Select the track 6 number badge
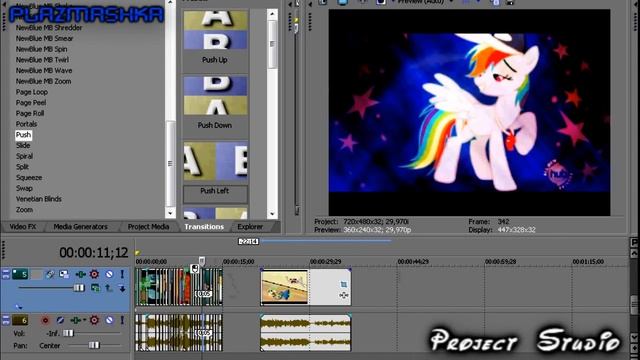The width and height of the screenshot is (640, 360). coord(20,320)
